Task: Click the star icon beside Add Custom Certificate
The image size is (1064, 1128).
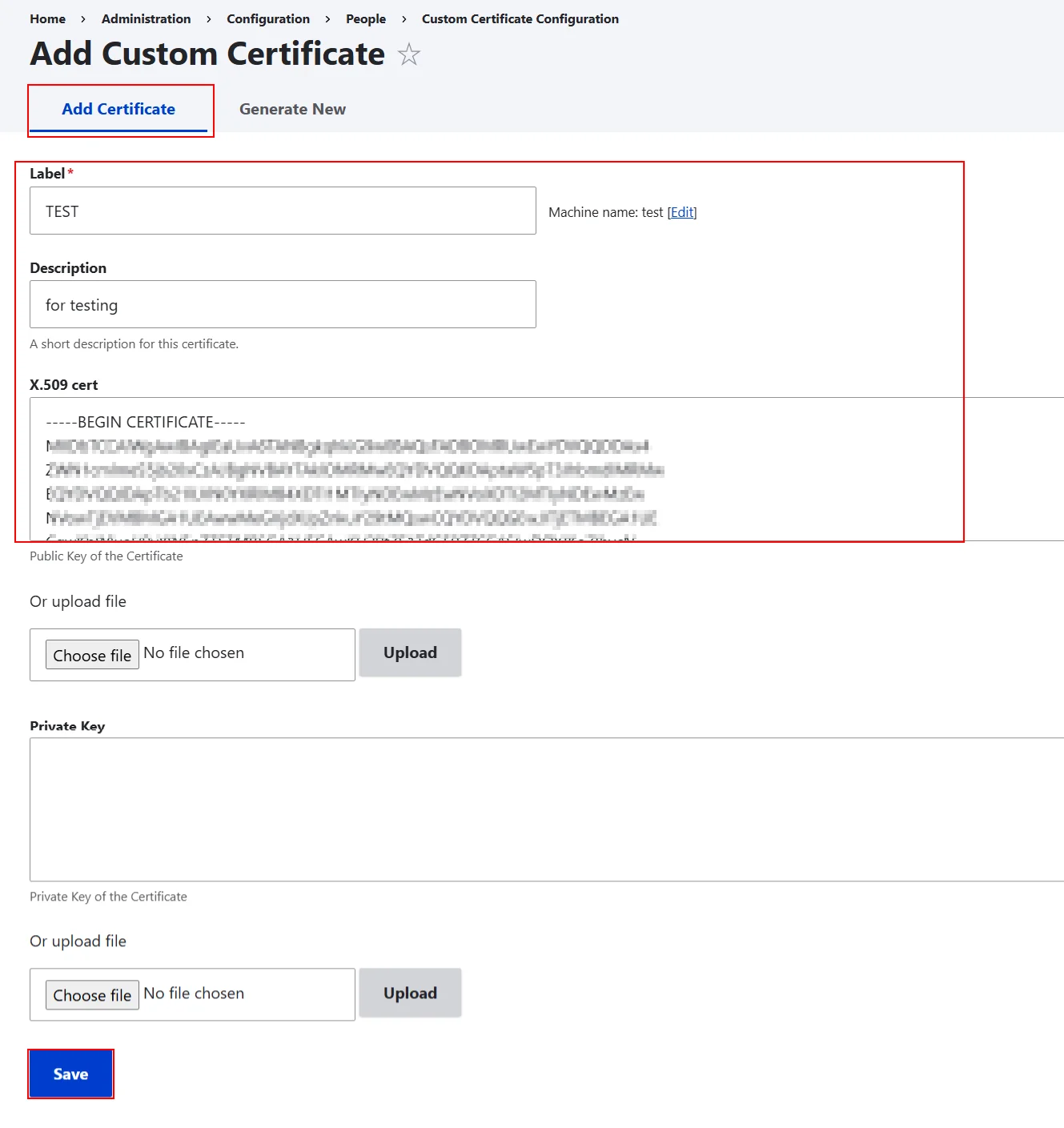Action: tap(409, 55)
